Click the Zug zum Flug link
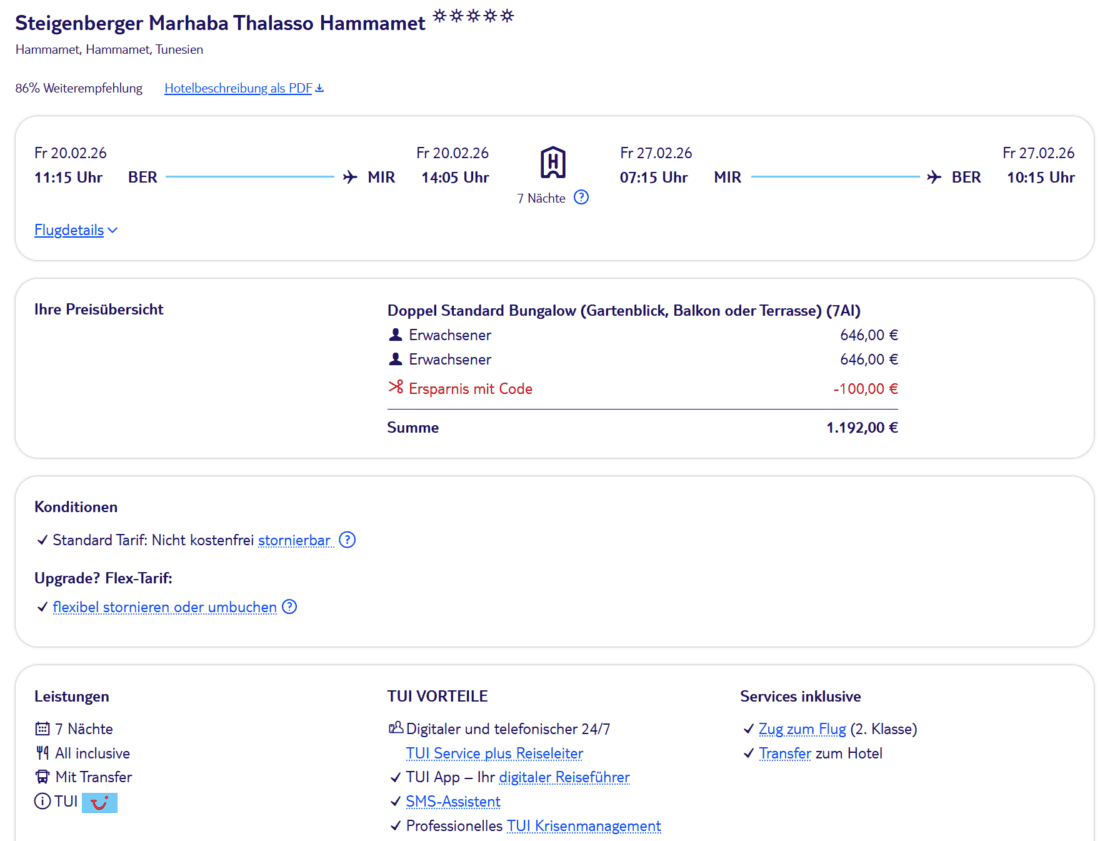 (x=802, y=730)
